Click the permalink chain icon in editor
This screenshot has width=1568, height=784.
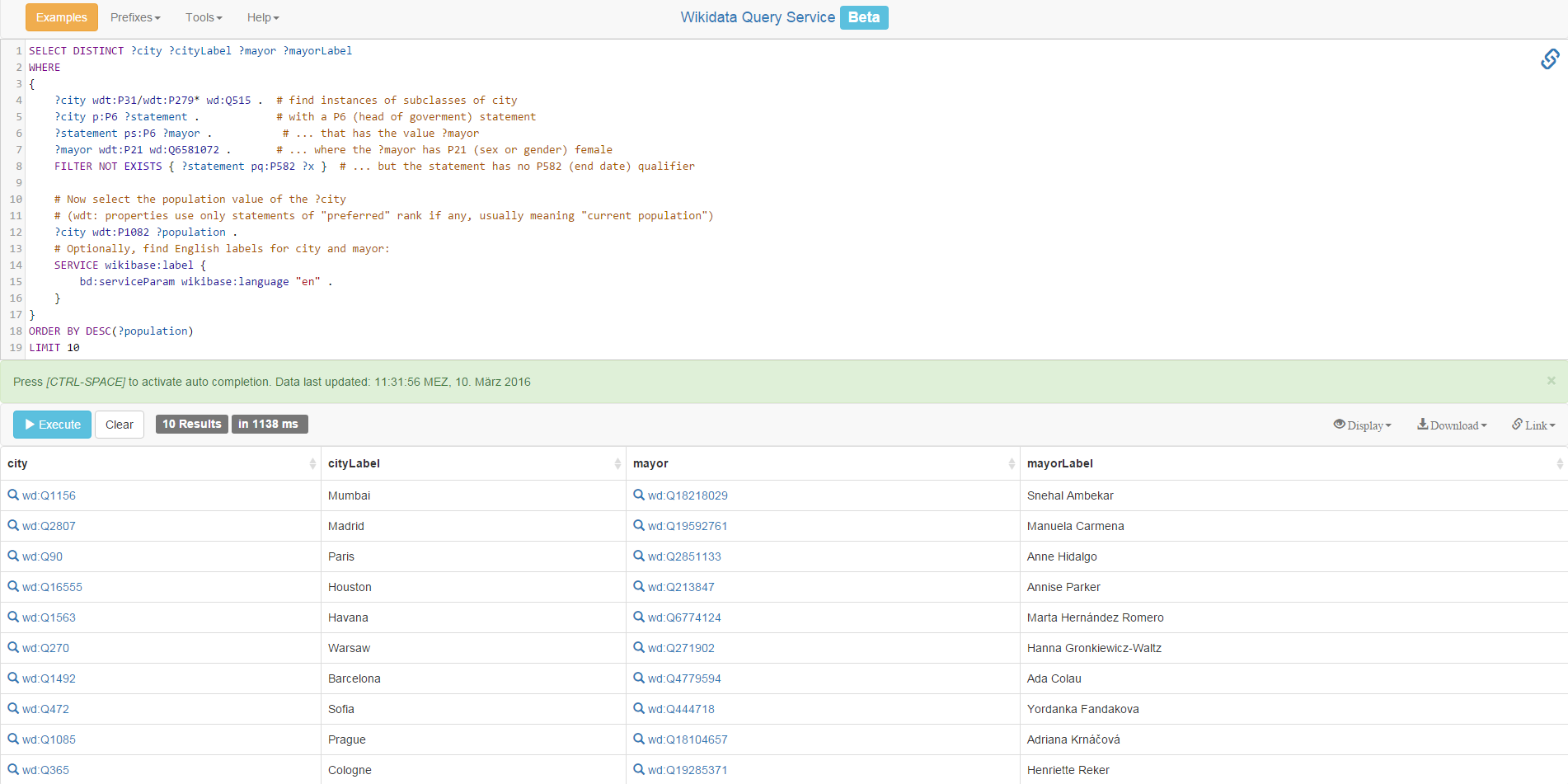click(1549, 59)
